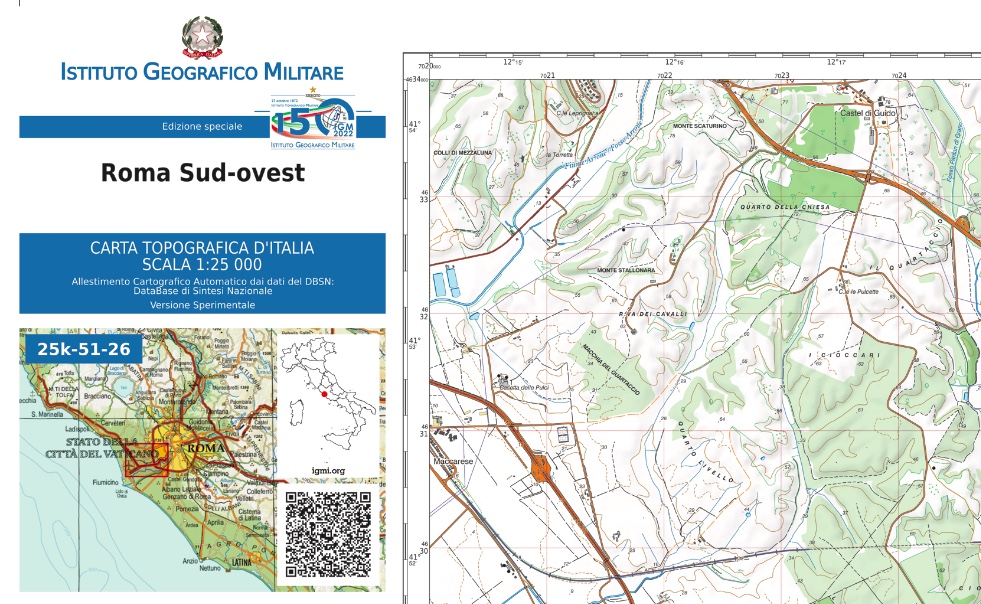This screenshot has height=604, width=981.
Task: Click the igmi.org link
Action: point(328,471)
